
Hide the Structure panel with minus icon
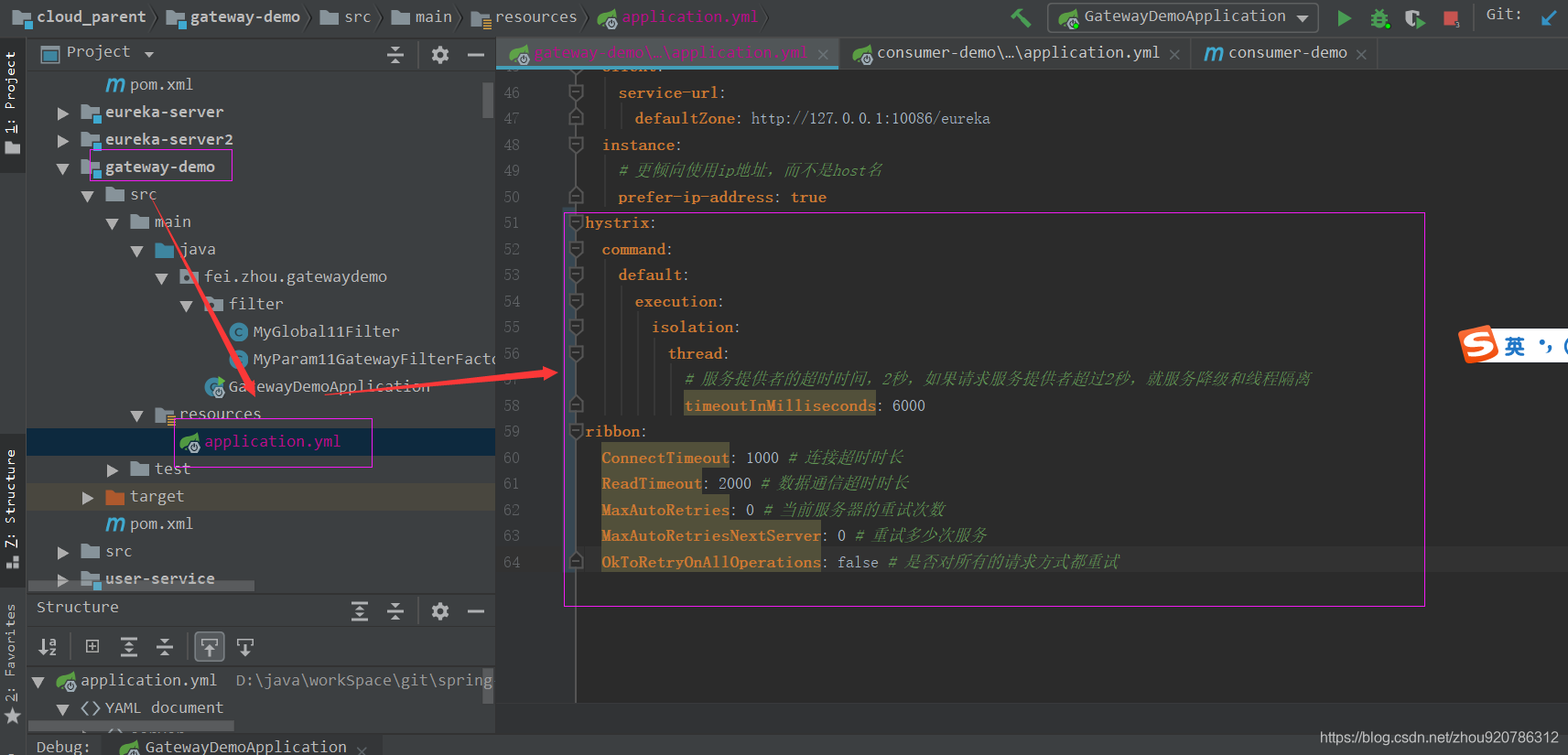coord(476,611)
